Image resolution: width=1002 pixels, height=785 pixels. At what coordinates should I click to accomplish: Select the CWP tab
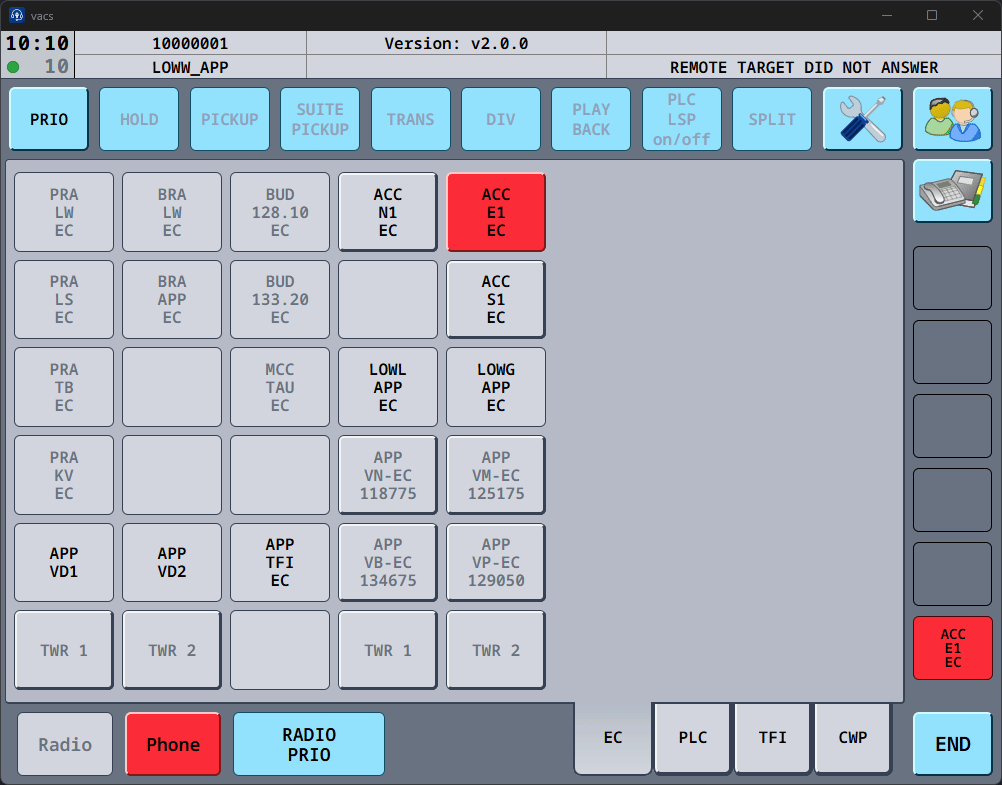853,738
